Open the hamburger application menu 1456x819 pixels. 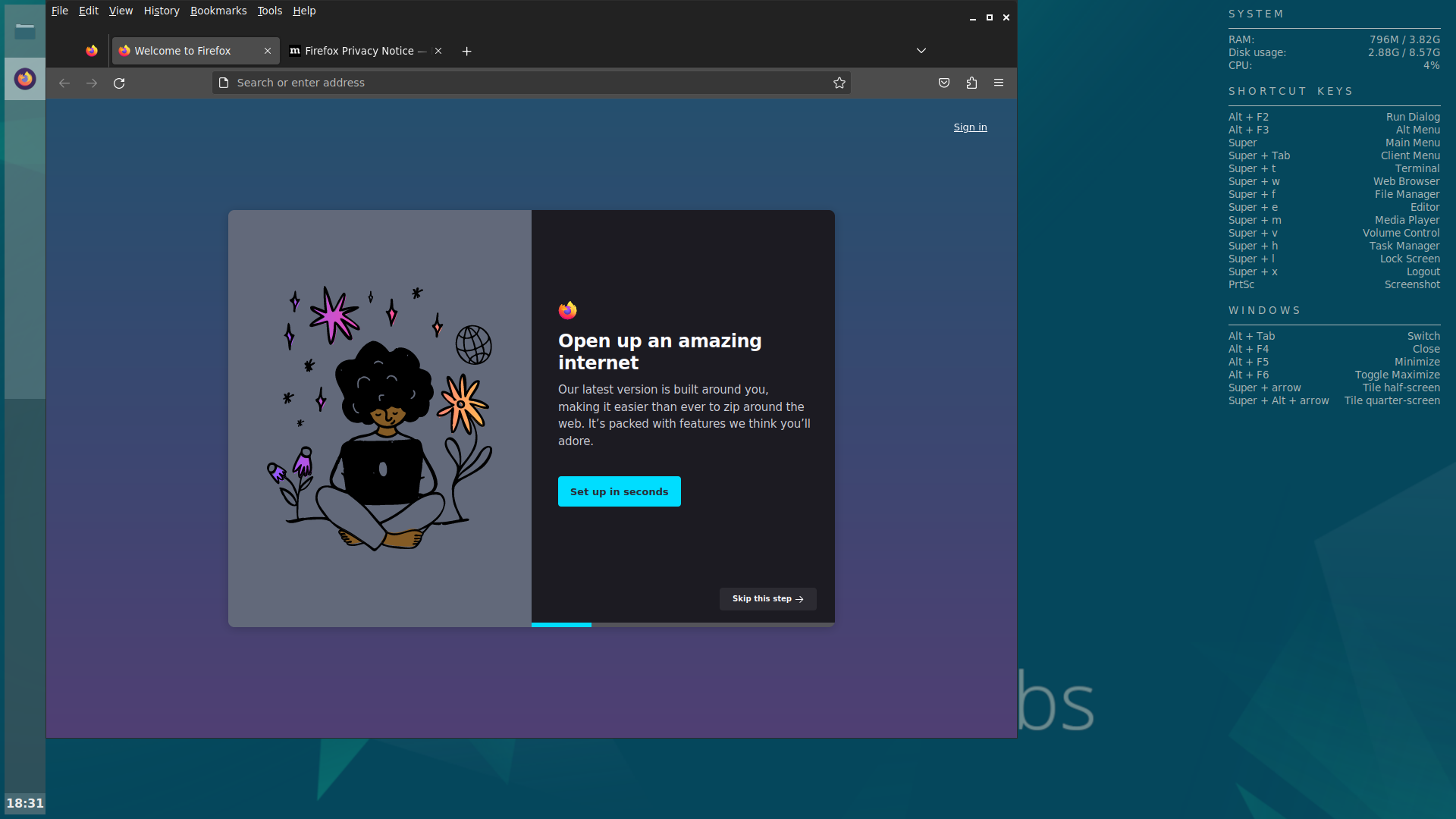click(x=999, y=83)
